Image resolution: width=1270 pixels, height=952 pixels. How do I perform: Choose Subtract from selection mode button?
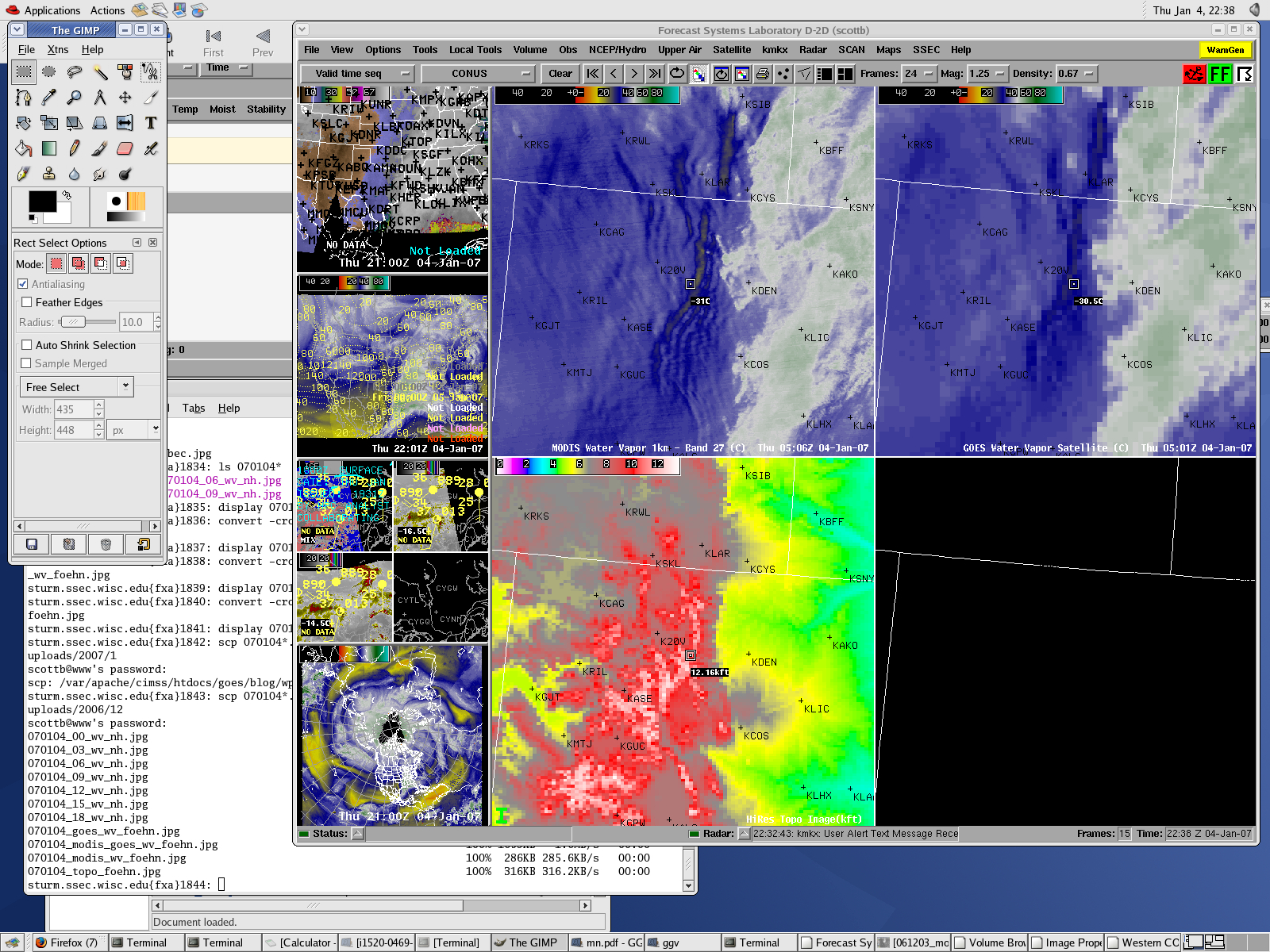coord(101,263)
